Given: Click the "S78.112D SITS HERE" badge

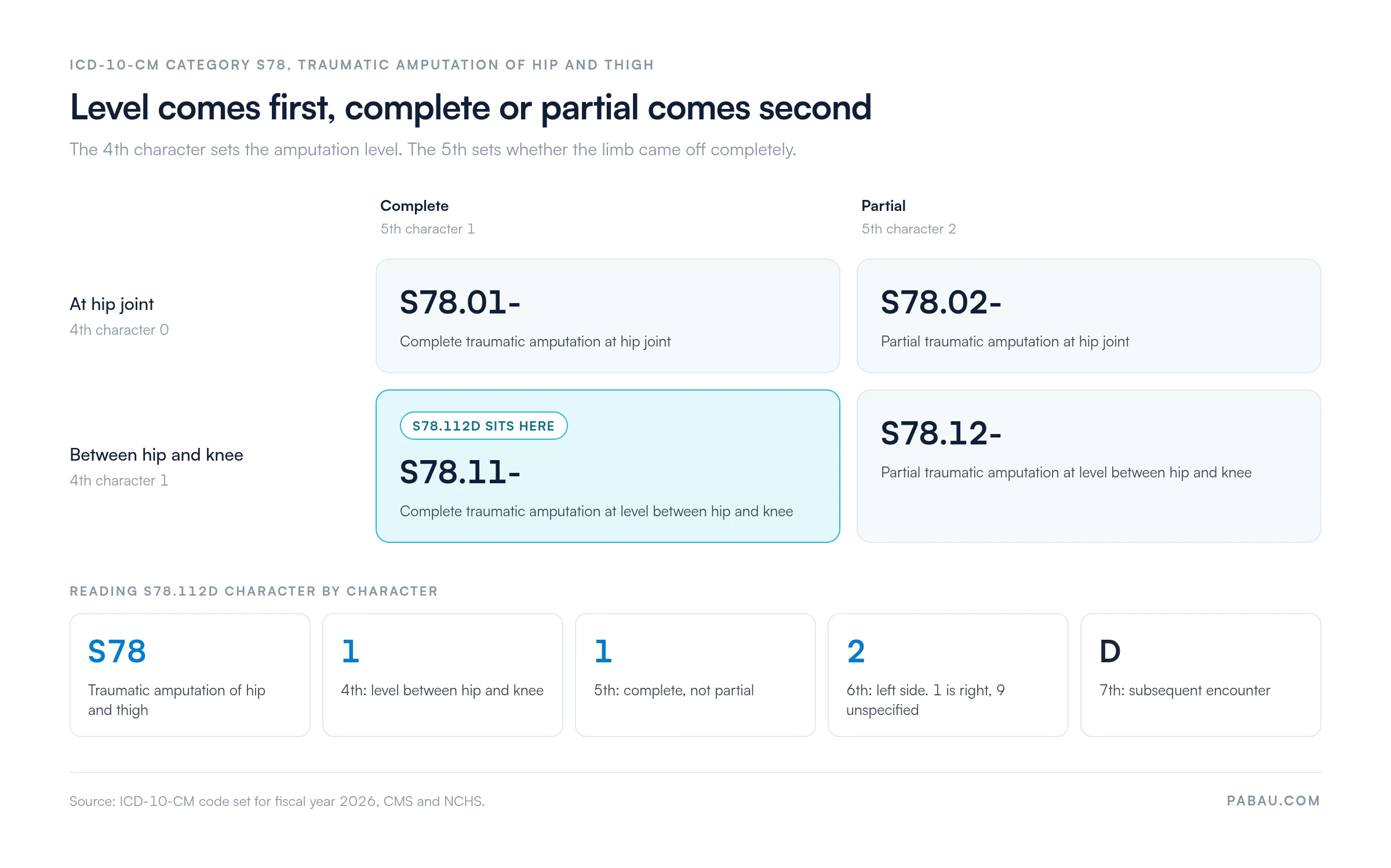Looking at the screenshot, I should coord(483,426).
